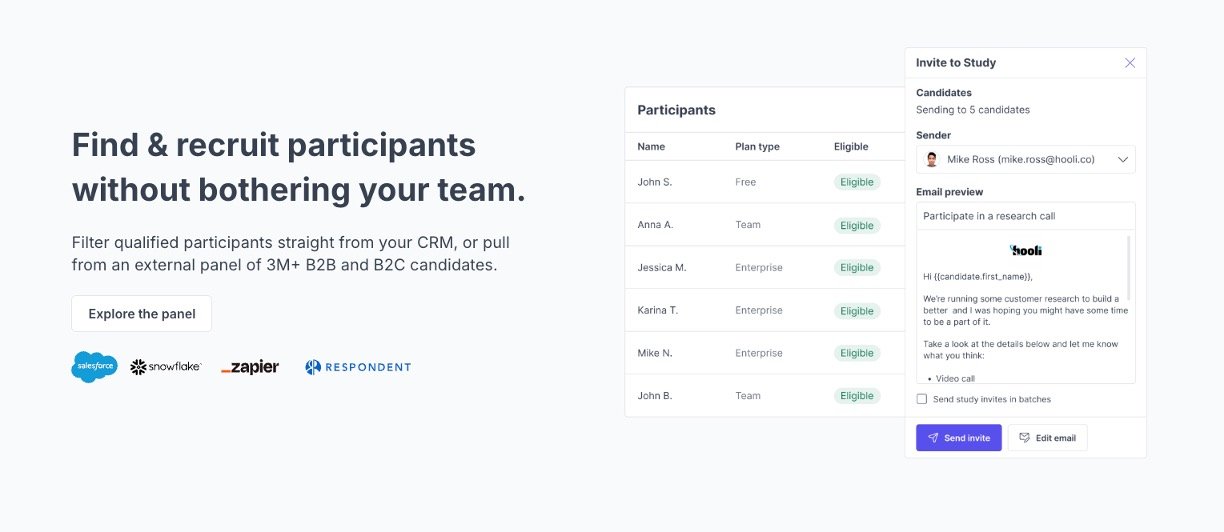Enable Send study invites in batches
1224x532 pixels.
point(922,399)
